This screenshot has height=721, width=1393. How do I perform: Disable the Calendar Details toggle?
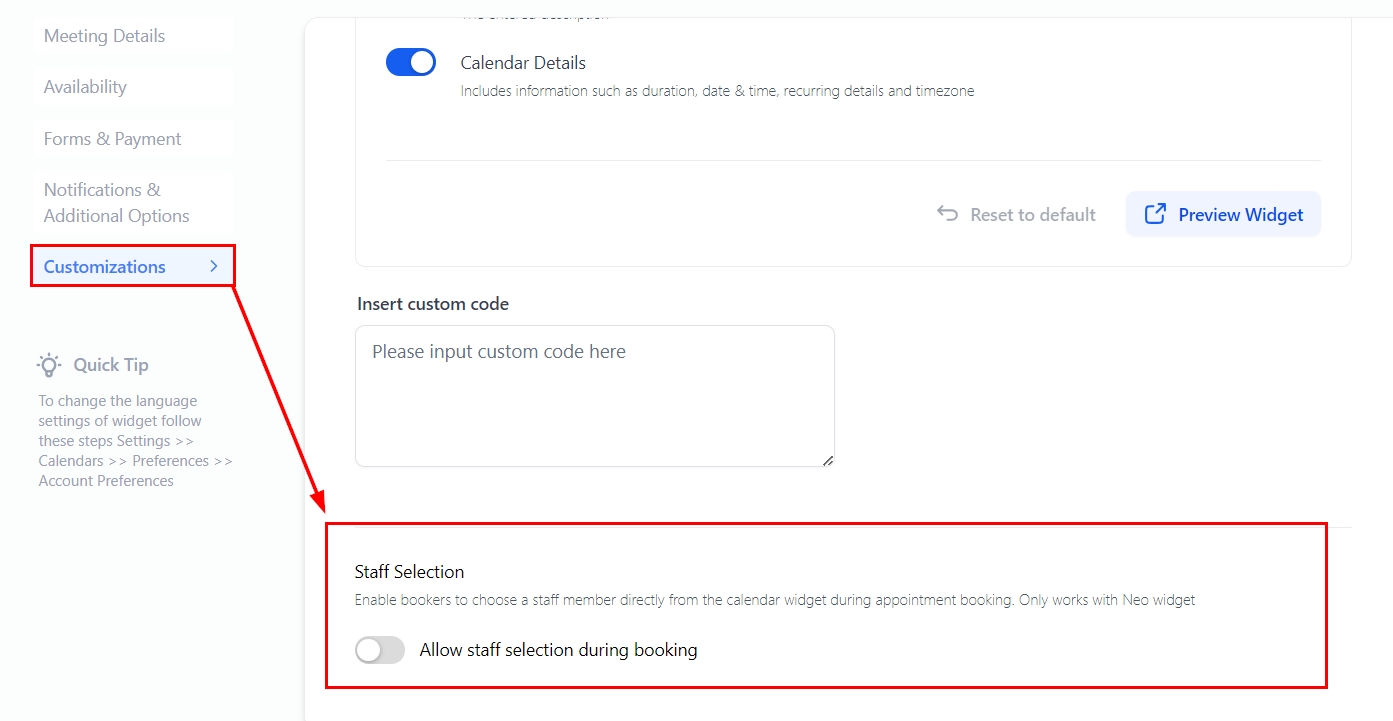411,62
